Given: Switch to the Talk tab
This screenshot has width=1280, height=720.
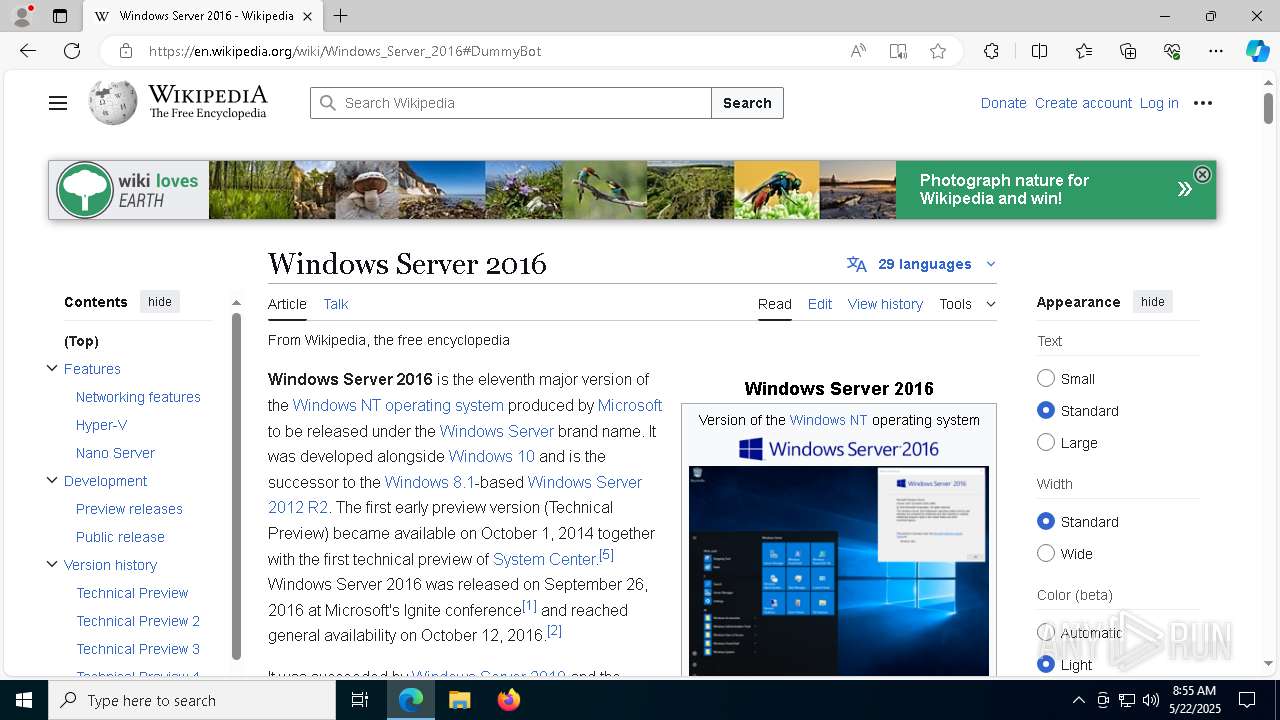Looking at the screenshot, I should (x=335, y=304).
